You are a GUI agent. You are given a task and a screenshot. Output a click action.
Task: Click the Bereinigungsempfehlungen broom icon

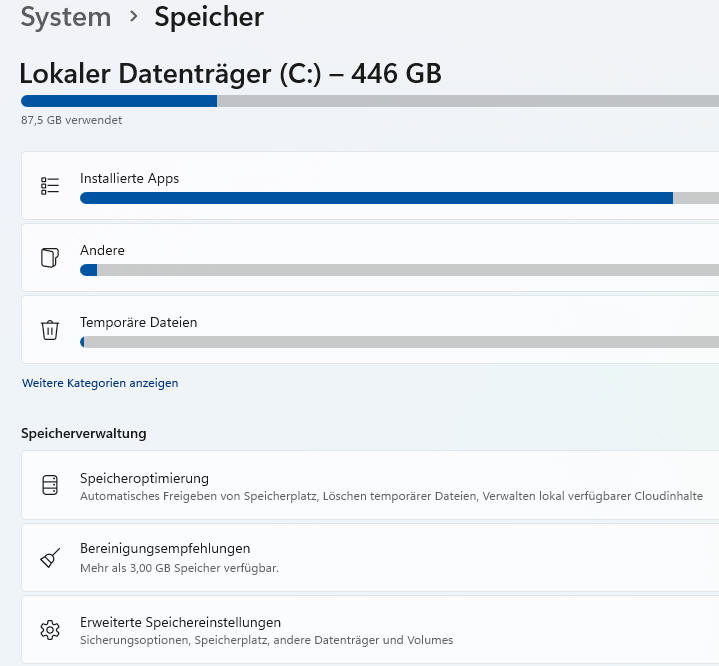(x=50, y=558)
